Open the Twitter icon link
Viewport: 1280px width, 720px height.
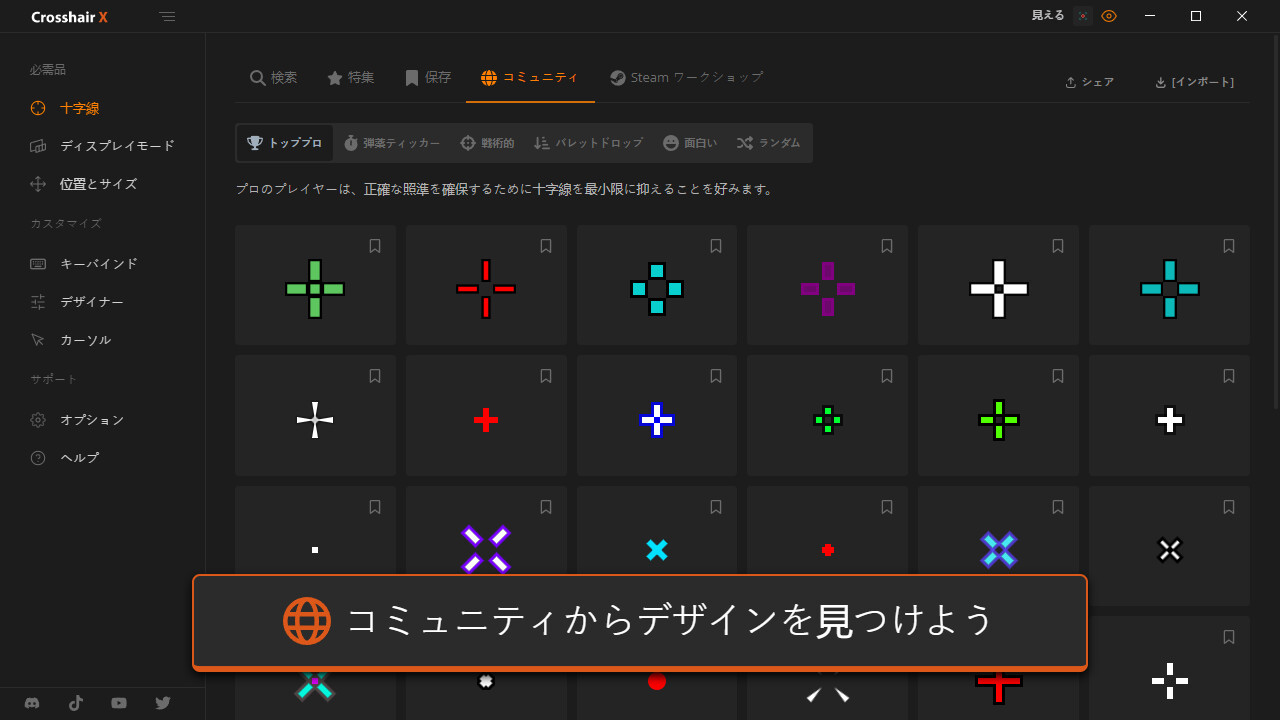(163, 703)
